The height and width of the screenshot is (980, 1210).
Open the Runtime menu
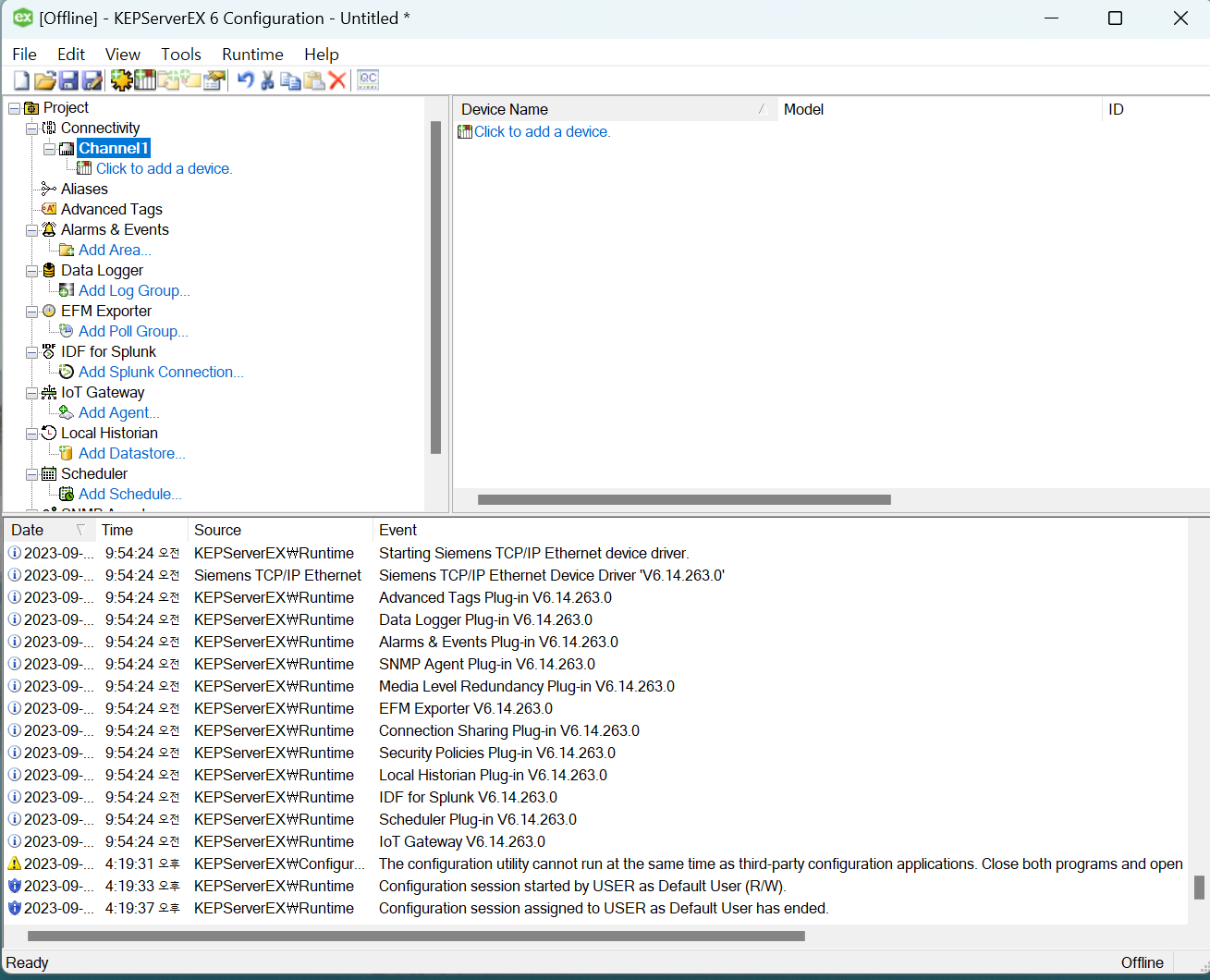pos(252,55)
